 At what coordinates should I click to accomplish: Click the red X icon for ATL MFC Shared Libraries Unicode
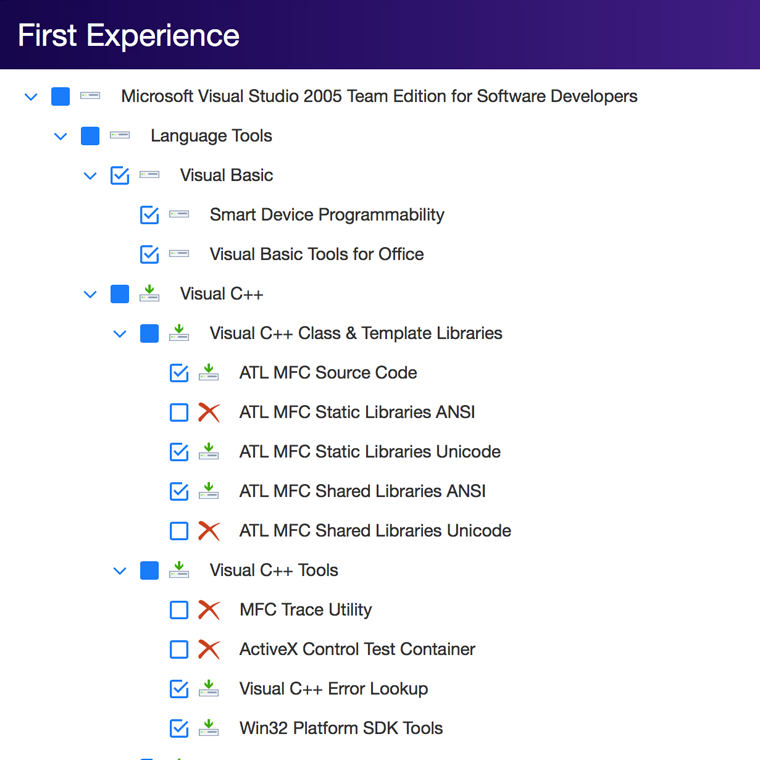(209, 531)
